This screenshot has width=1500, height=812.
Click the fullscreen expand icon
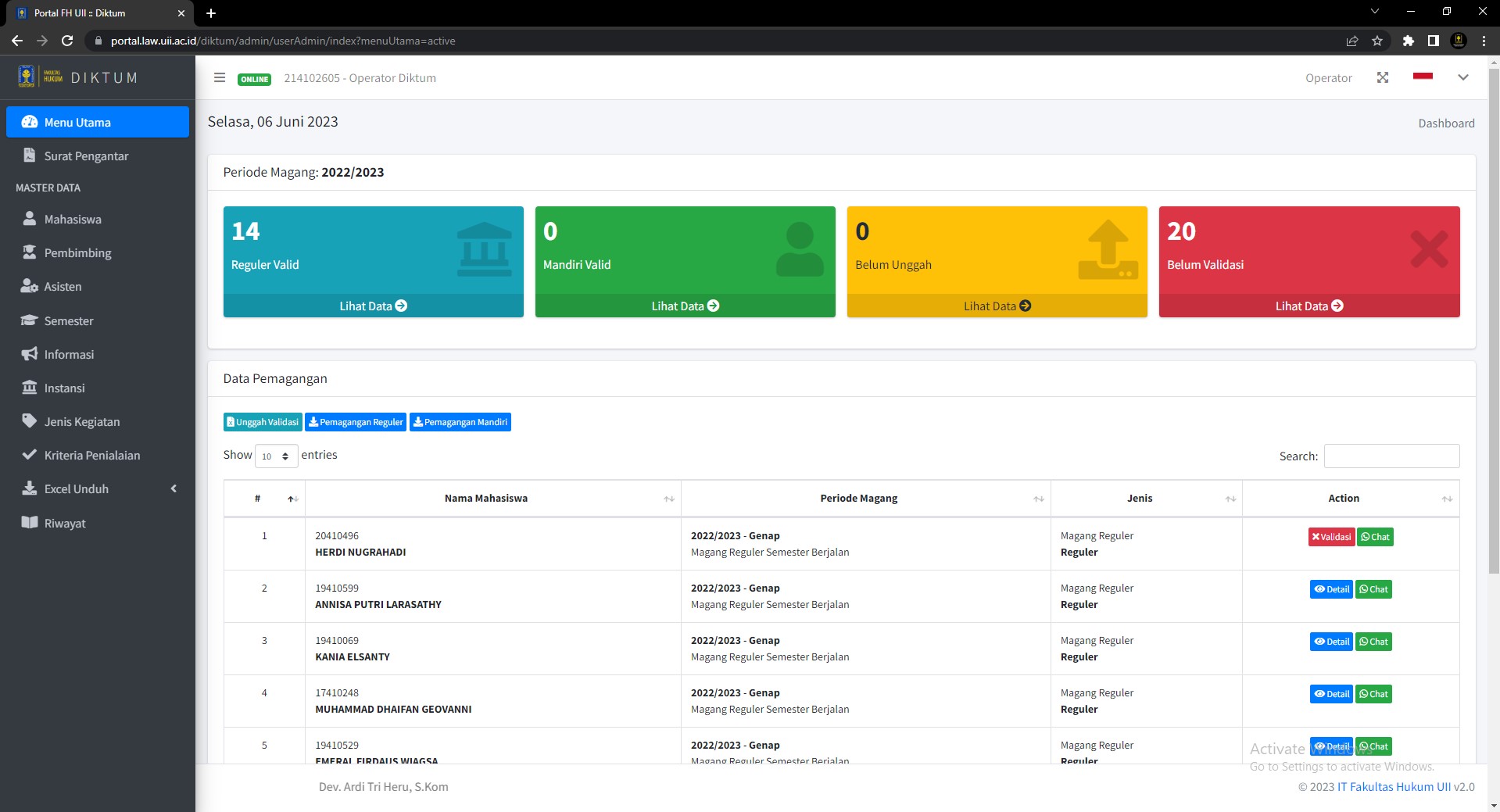pos(1383,78)
